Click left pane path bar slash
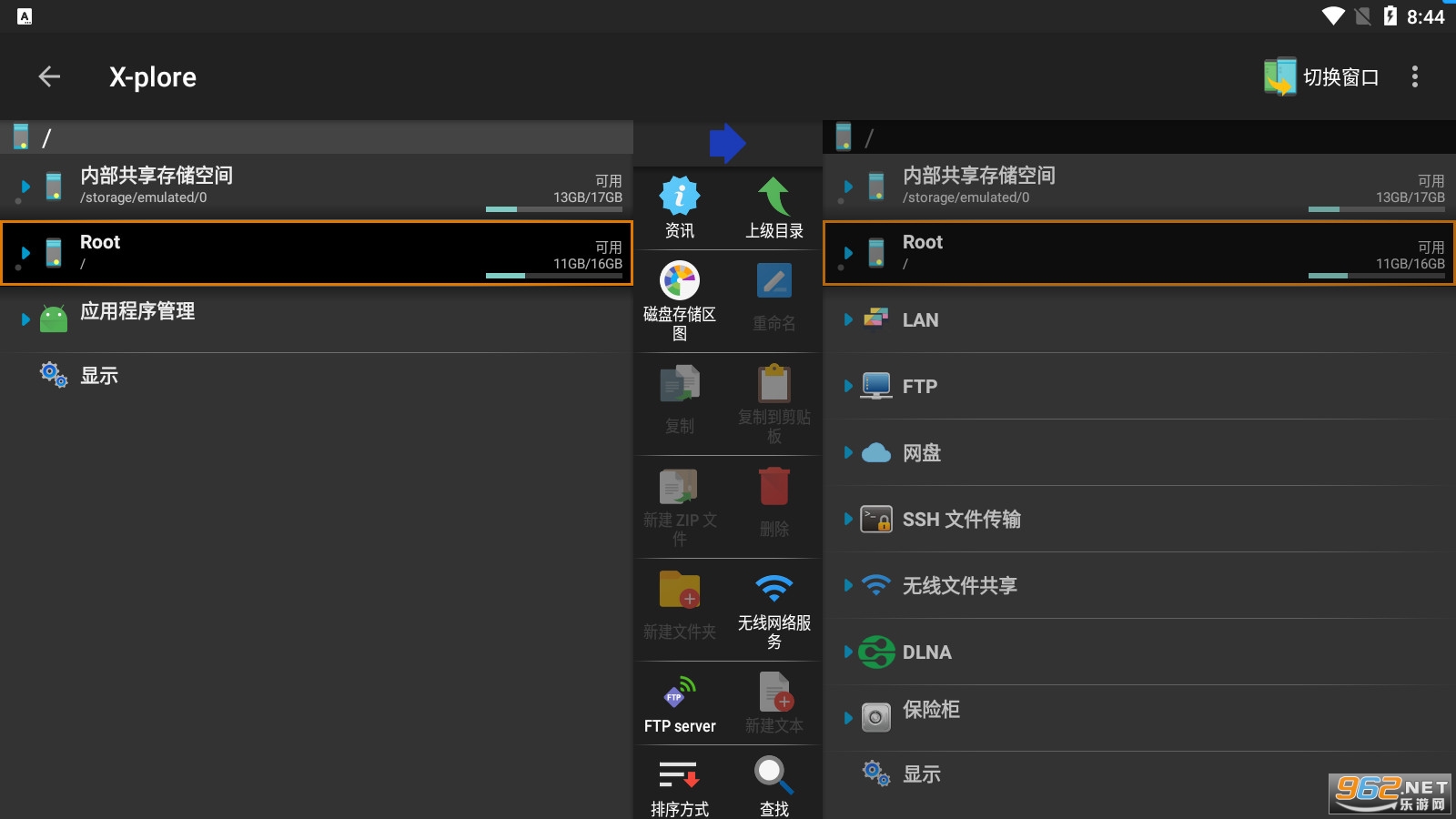Viewport: 1456px width, 819px height. tap(46, 138)
